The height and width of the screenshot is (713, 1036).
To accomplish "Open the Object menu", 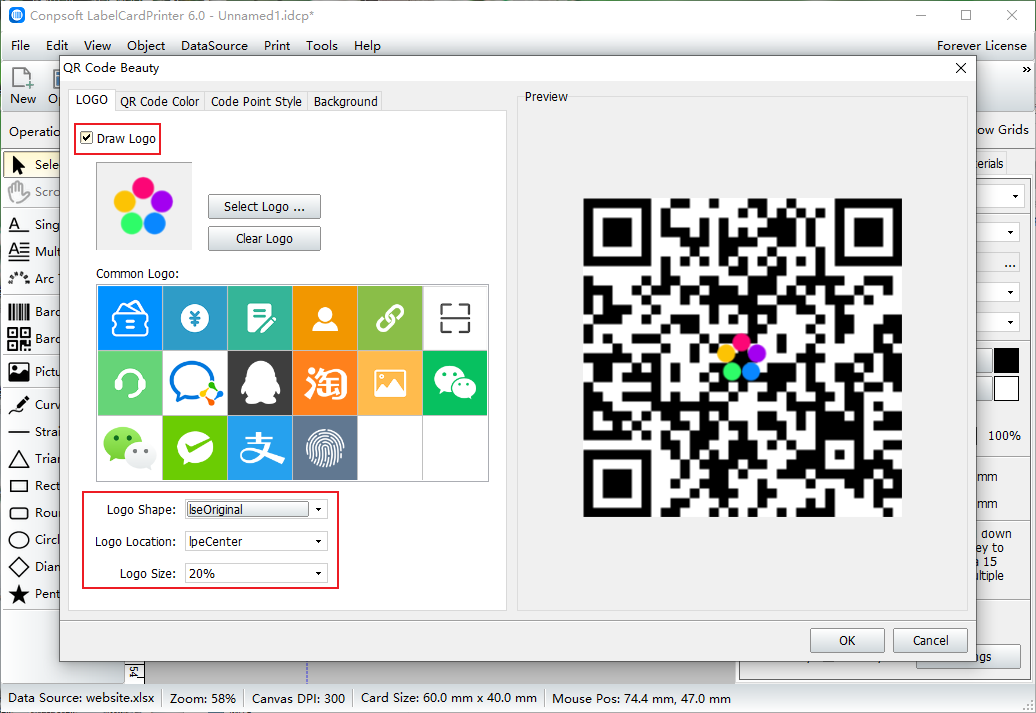I will click(x=146, y=46).
